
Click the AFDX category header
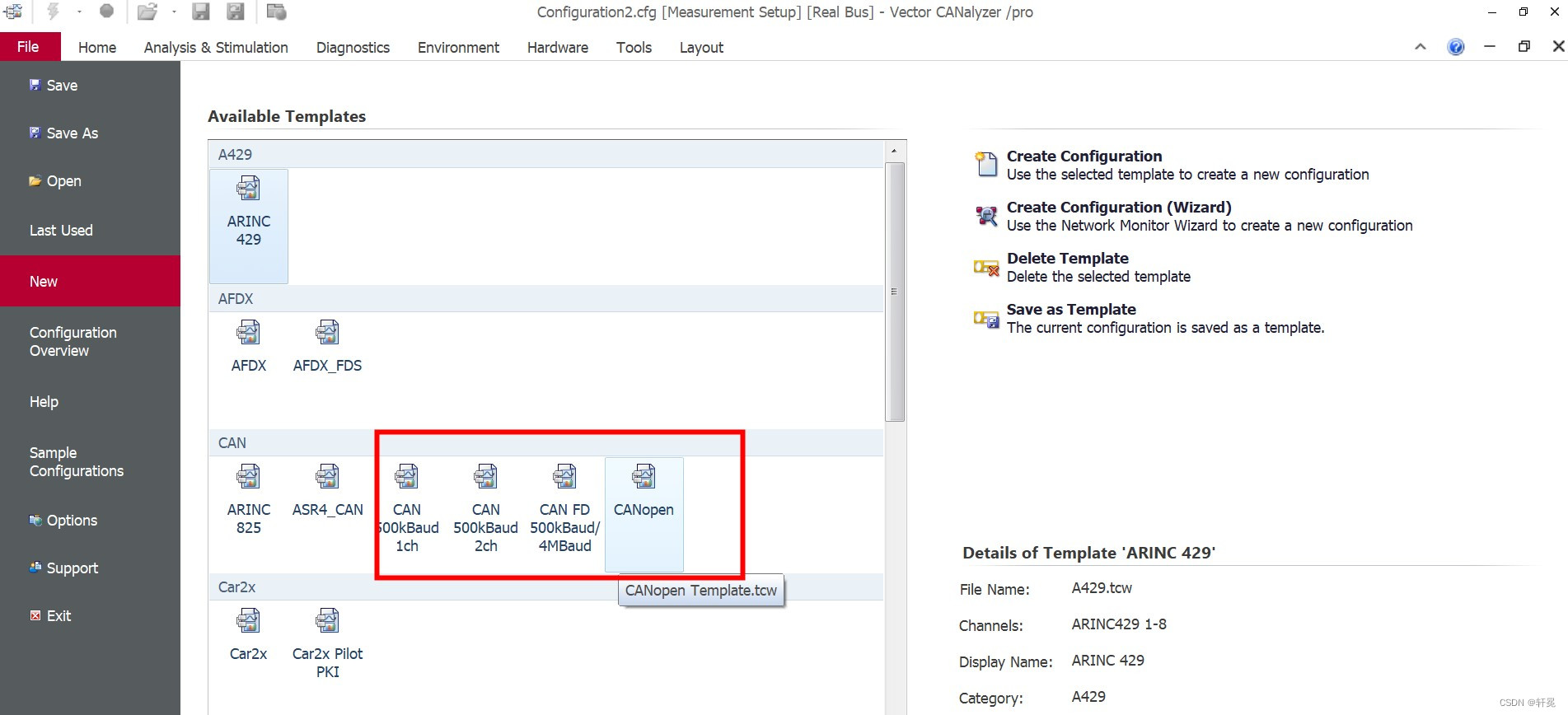pos(546,298)
